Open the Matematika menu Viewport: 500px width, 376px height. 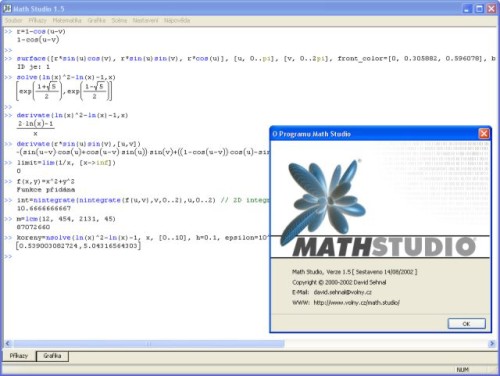67,21
